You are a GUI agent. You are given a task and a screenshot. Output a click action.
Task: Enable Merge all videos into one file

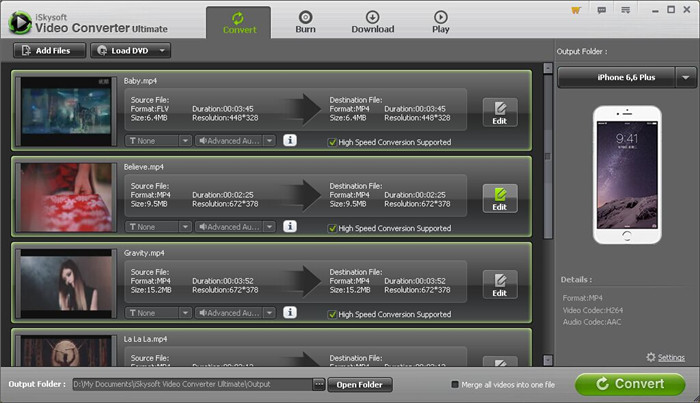455,384
